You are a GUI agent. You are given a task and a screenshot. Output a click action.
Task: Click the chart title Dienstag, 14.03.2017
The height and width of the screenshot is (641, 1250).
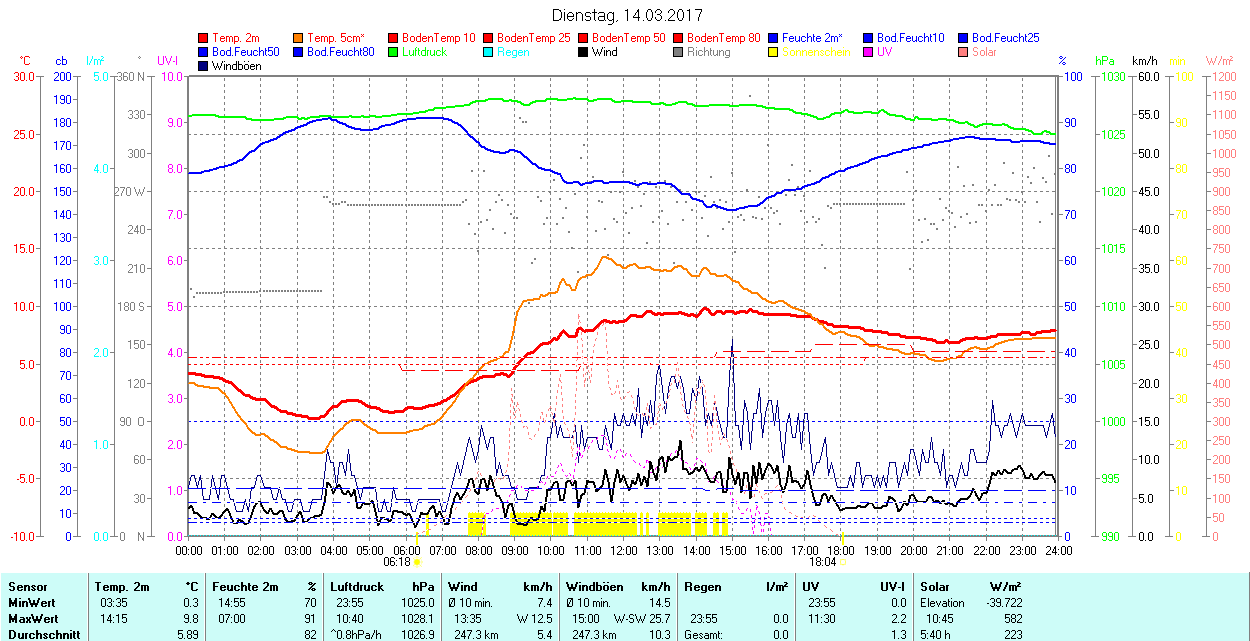coord(627,15)
